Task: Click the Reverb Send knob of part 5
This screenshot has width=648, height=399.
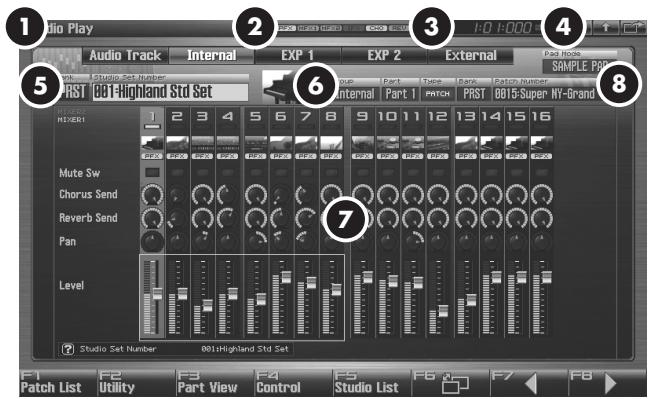Action: tap(256, 219)
